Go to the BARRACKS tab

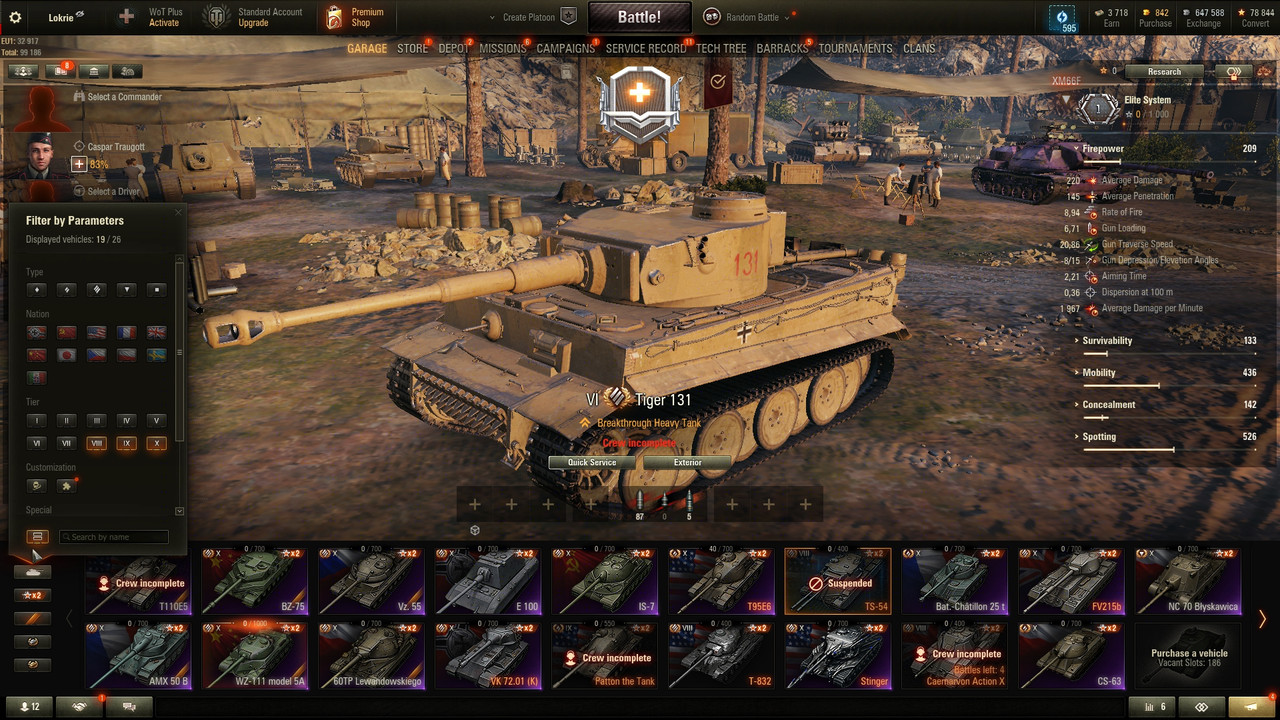[782, 48]
